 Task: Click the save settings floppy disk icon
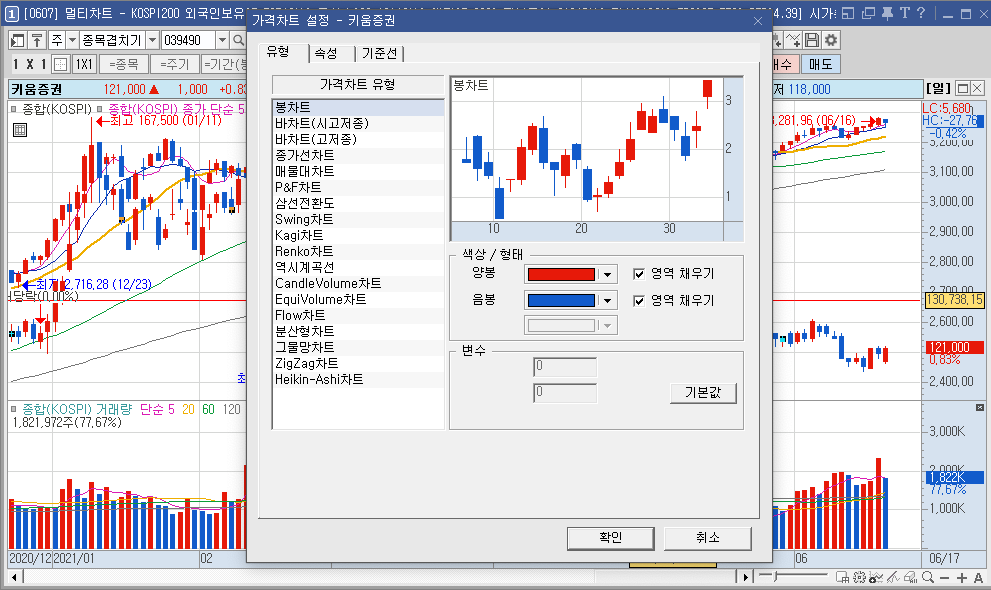pos(812,40)
